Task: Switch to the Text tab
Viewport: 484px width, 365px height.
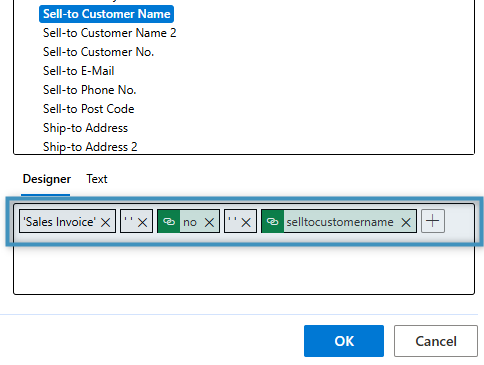Action: pos(97,179)
